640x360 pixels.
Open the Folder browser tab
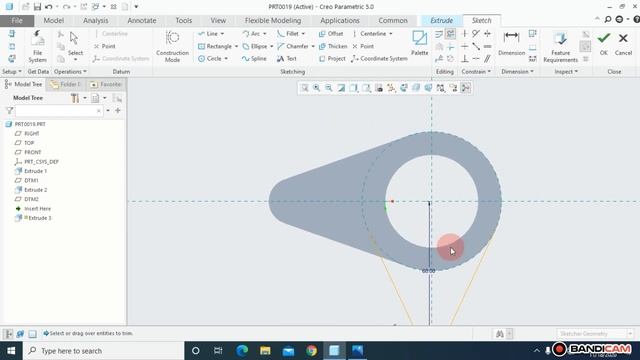click(66, 84)
